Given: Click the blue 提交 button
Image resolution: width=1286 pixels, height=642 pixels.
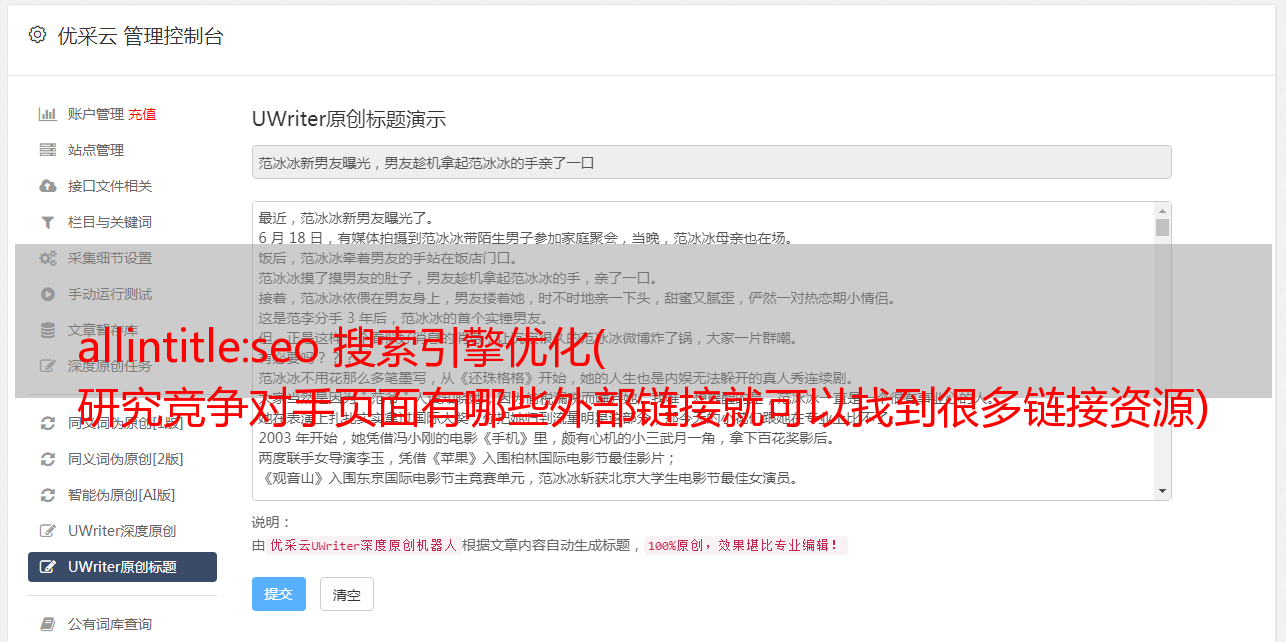Looking at the screenshot, I should tap(279, 594).
